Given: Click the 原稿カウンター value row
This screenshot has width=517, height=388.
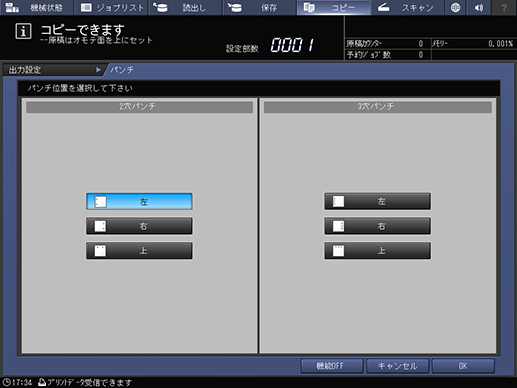Looking at the screenshot, I should (388, 44).
